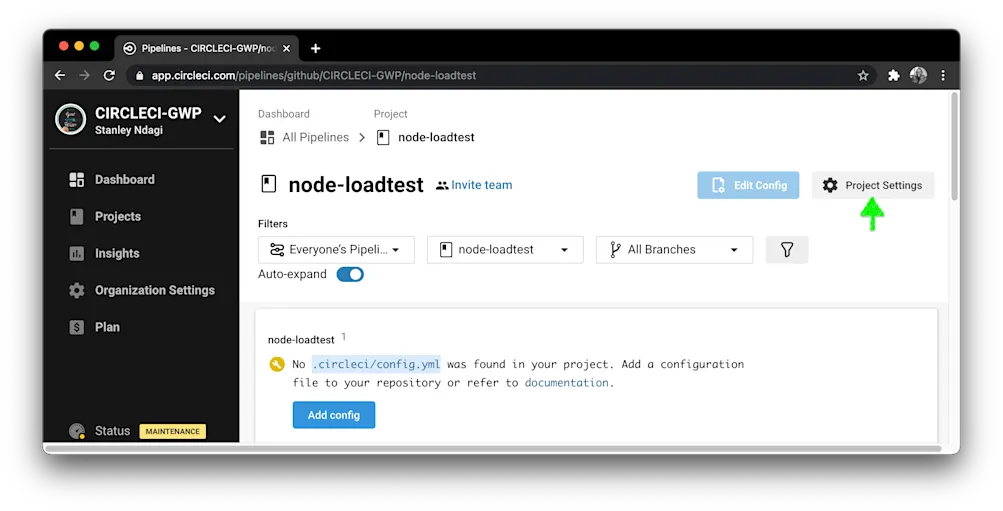This screenshot has width=1003, height=511.
Task: Click the wrench warning icon
Action: coord(277,365)
